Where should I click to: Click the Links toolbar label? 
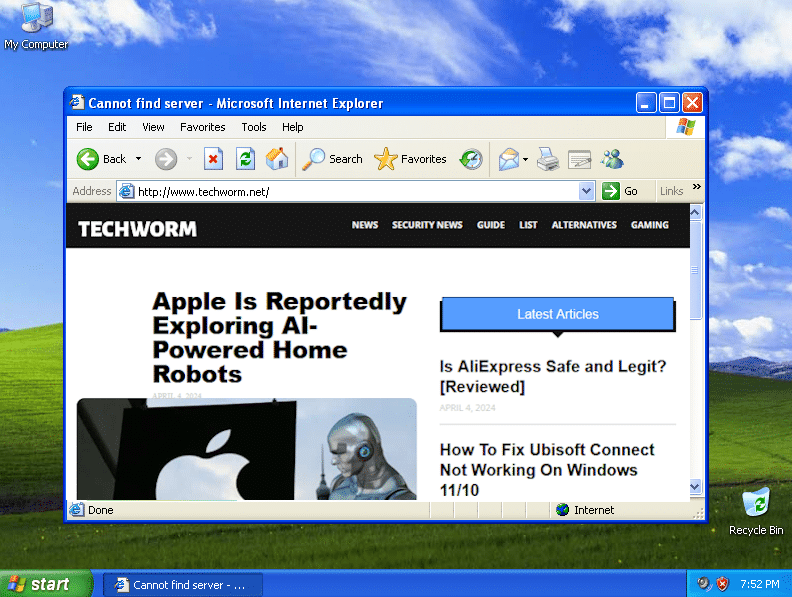(671, 191)
